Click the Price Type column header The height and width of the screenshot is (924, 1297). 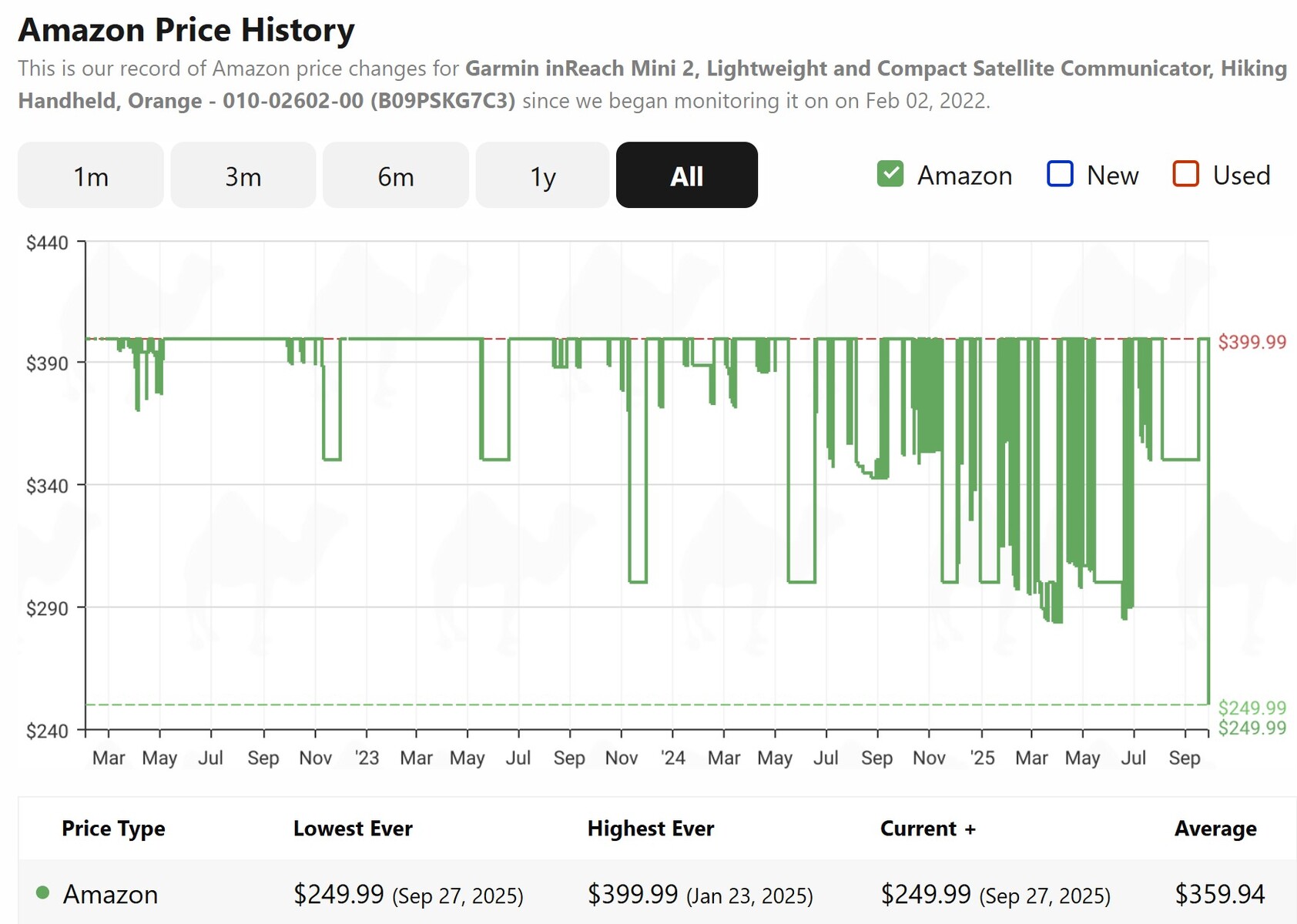[x=113, y=829]
